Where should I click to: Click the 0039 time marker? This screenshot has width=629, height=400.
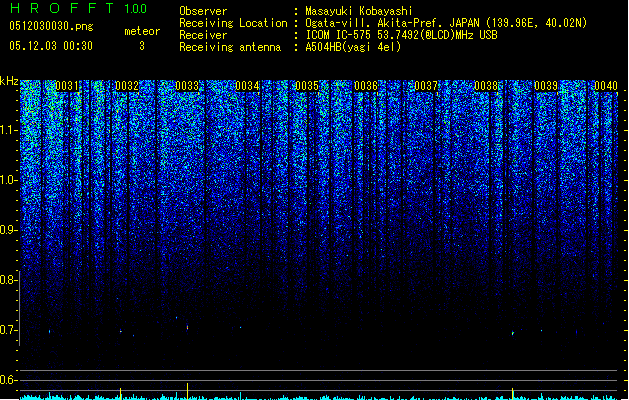click(x=546, y=86)
